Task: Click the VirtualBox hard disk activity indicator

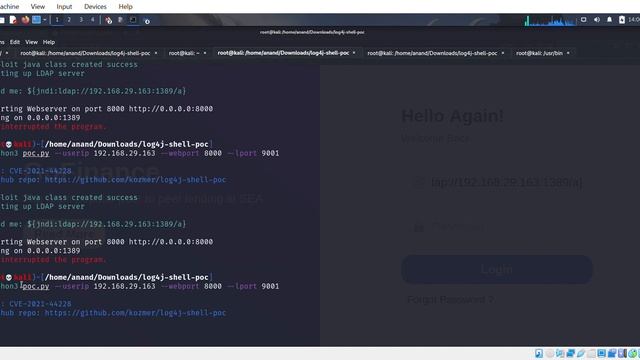Action: pyautogui.click(x=539, y=353)
